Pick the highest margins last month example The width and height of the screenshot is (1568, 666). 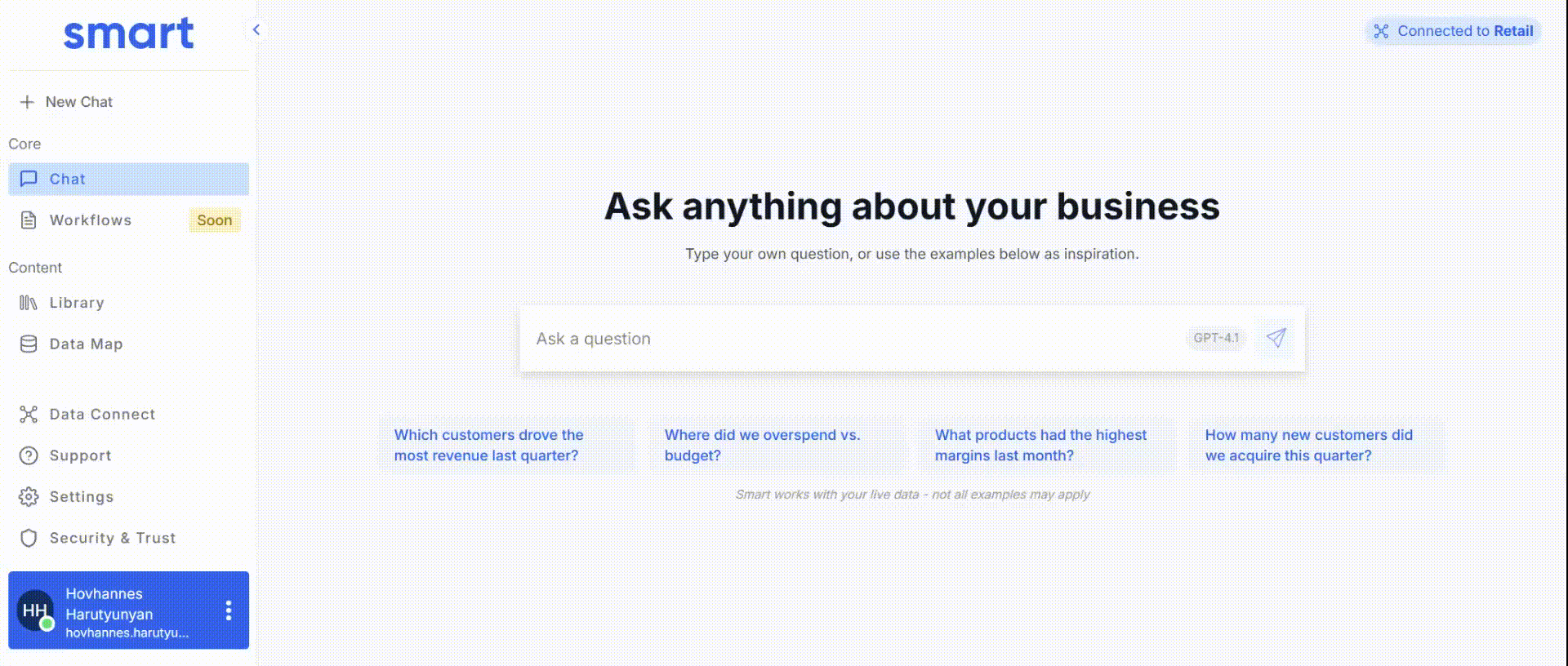(1040, 446)
